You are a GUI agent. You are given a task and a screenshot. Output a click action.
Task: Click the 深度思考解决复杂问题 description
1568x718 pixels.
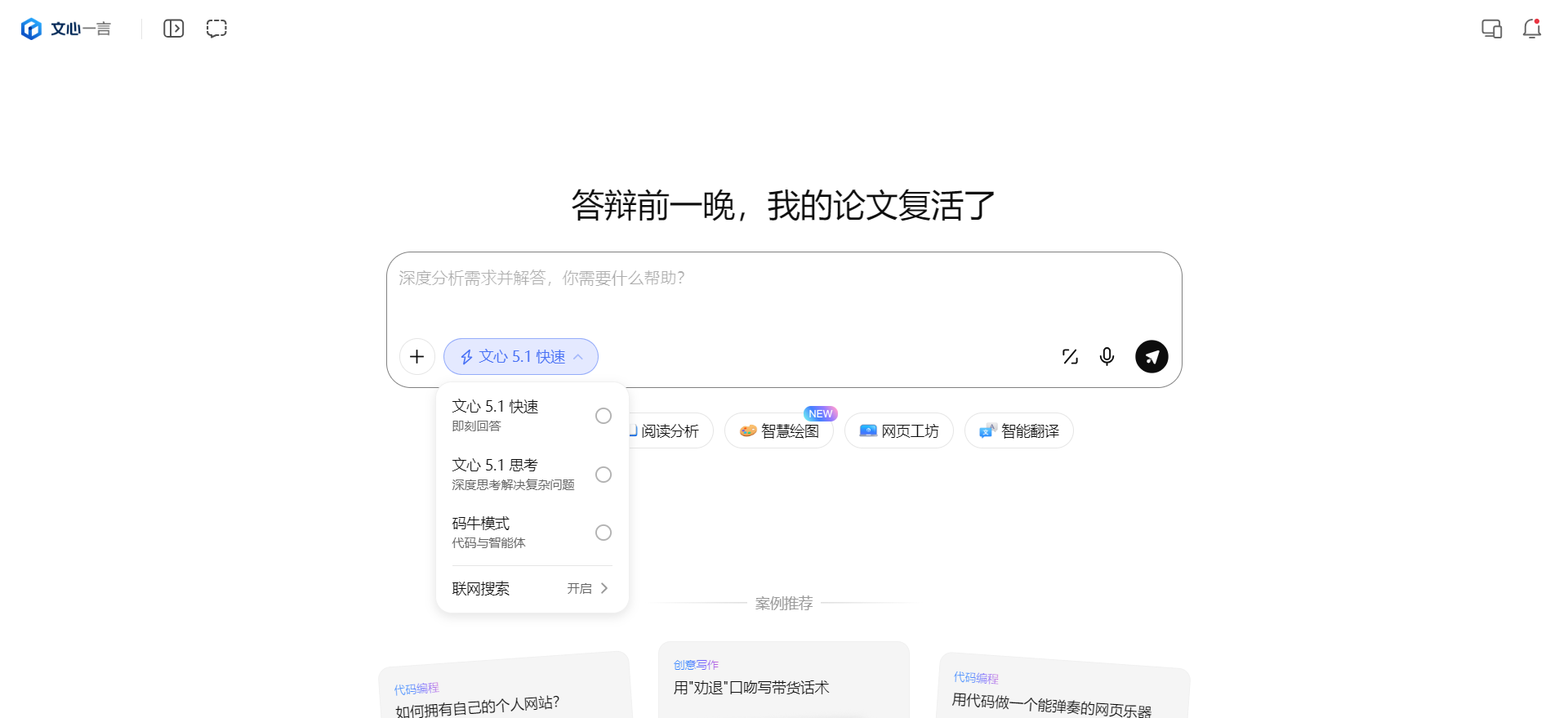click(513, 485)
